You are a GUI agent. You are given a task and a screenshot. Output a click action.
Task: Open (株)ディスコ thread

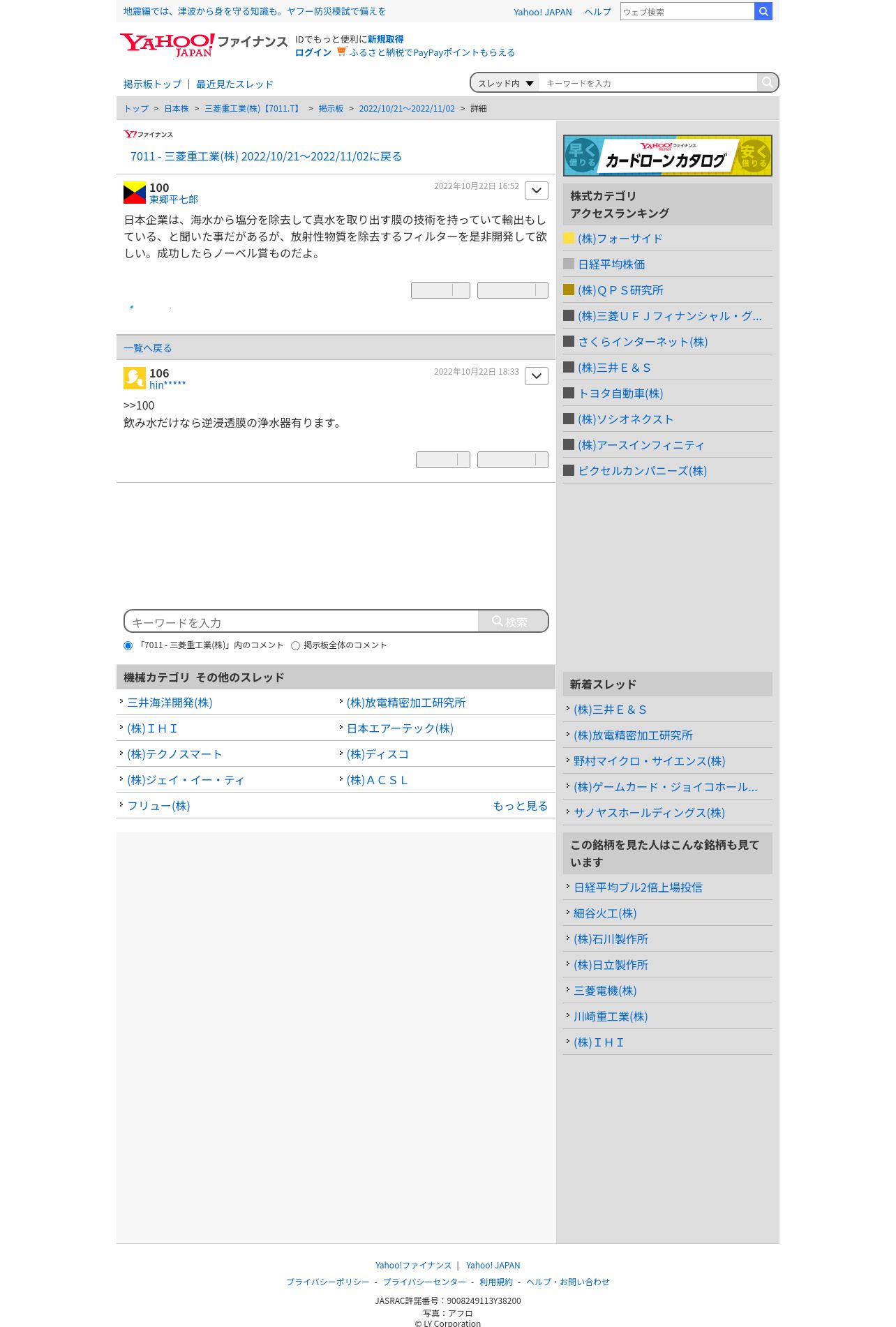pos(378,754)
